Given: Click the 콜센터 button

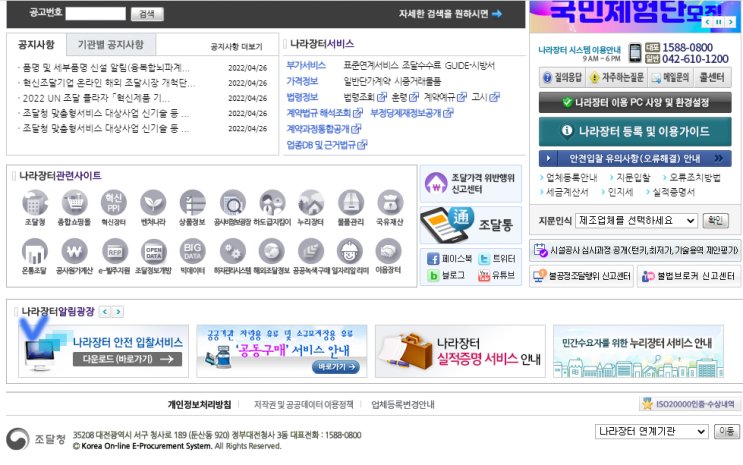Looking at the screenshot, I should 712,77.
